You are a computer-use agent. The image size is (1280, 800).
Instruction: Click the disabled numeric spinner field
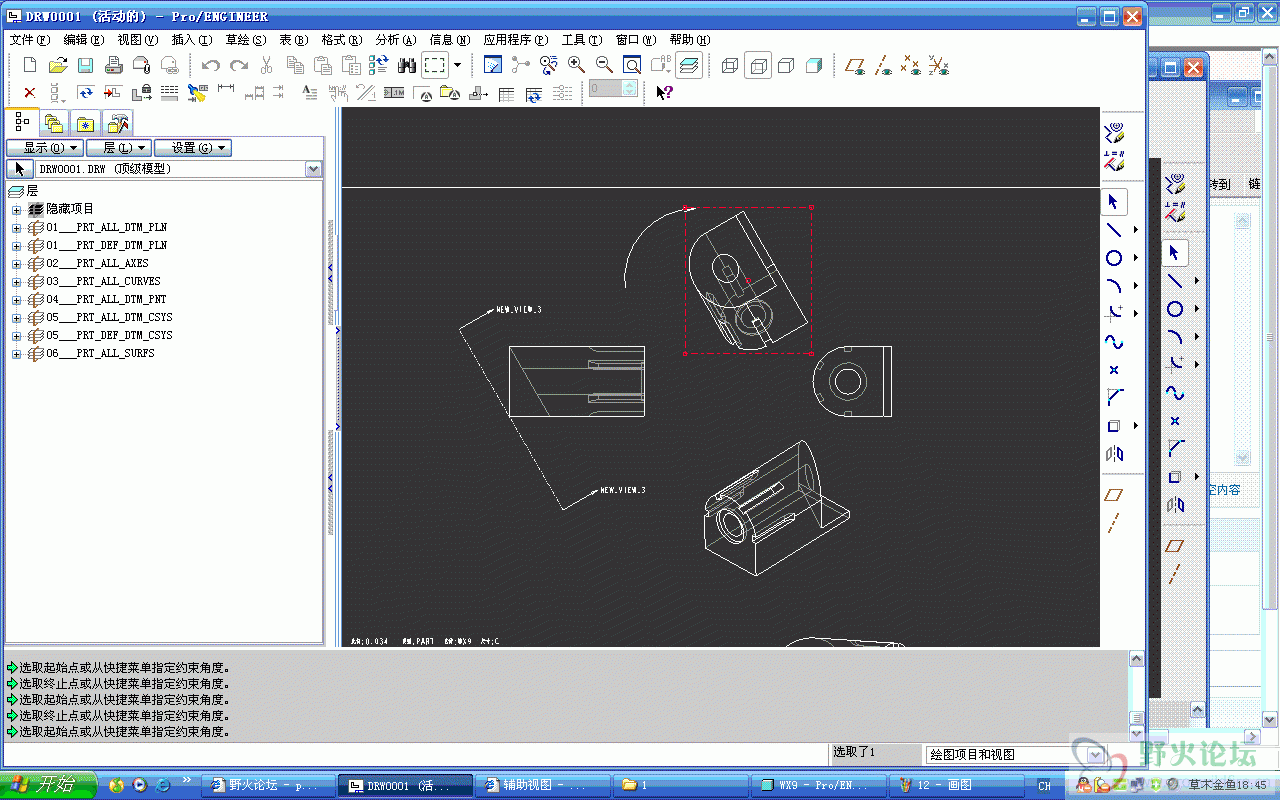coord(613,89)
